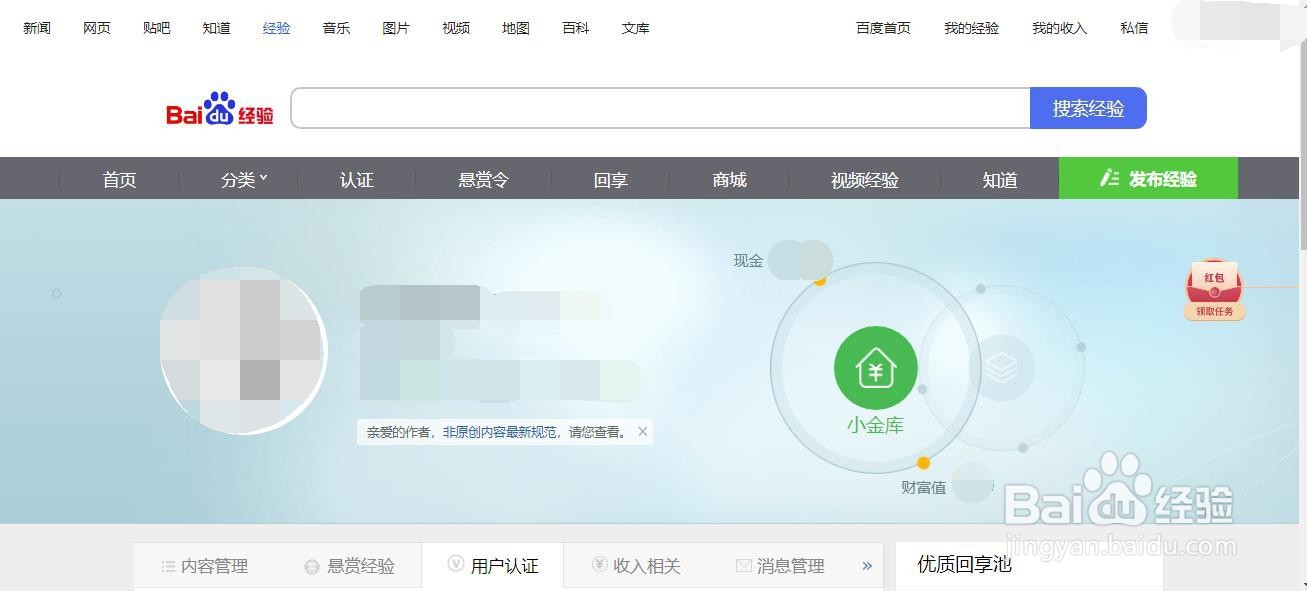Image resolution: width=1307 pixels, height=591 pixels.
Task: Open the 分类 dropdown menu
Action: [239, 179]
